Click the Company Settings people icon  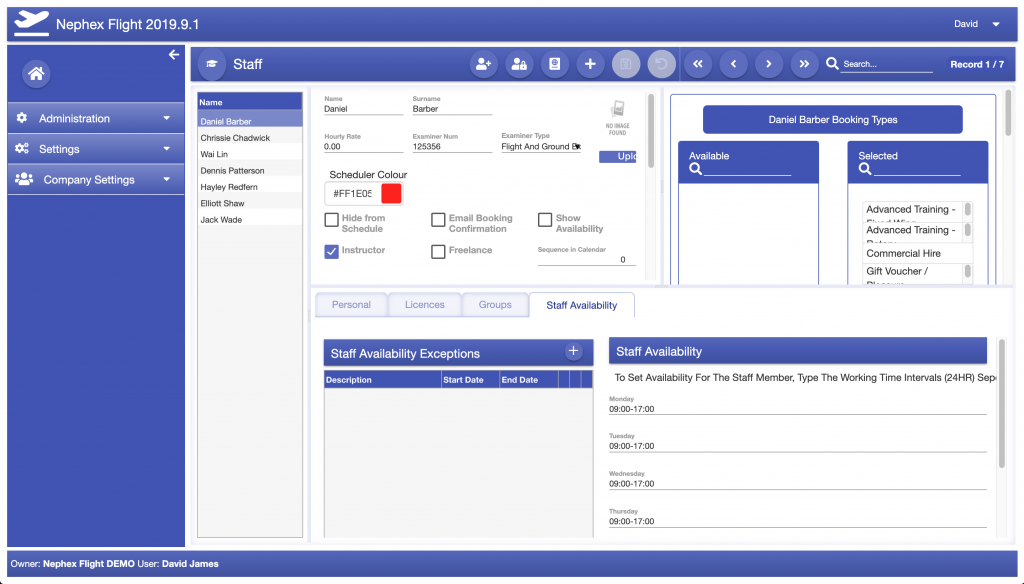24,179
